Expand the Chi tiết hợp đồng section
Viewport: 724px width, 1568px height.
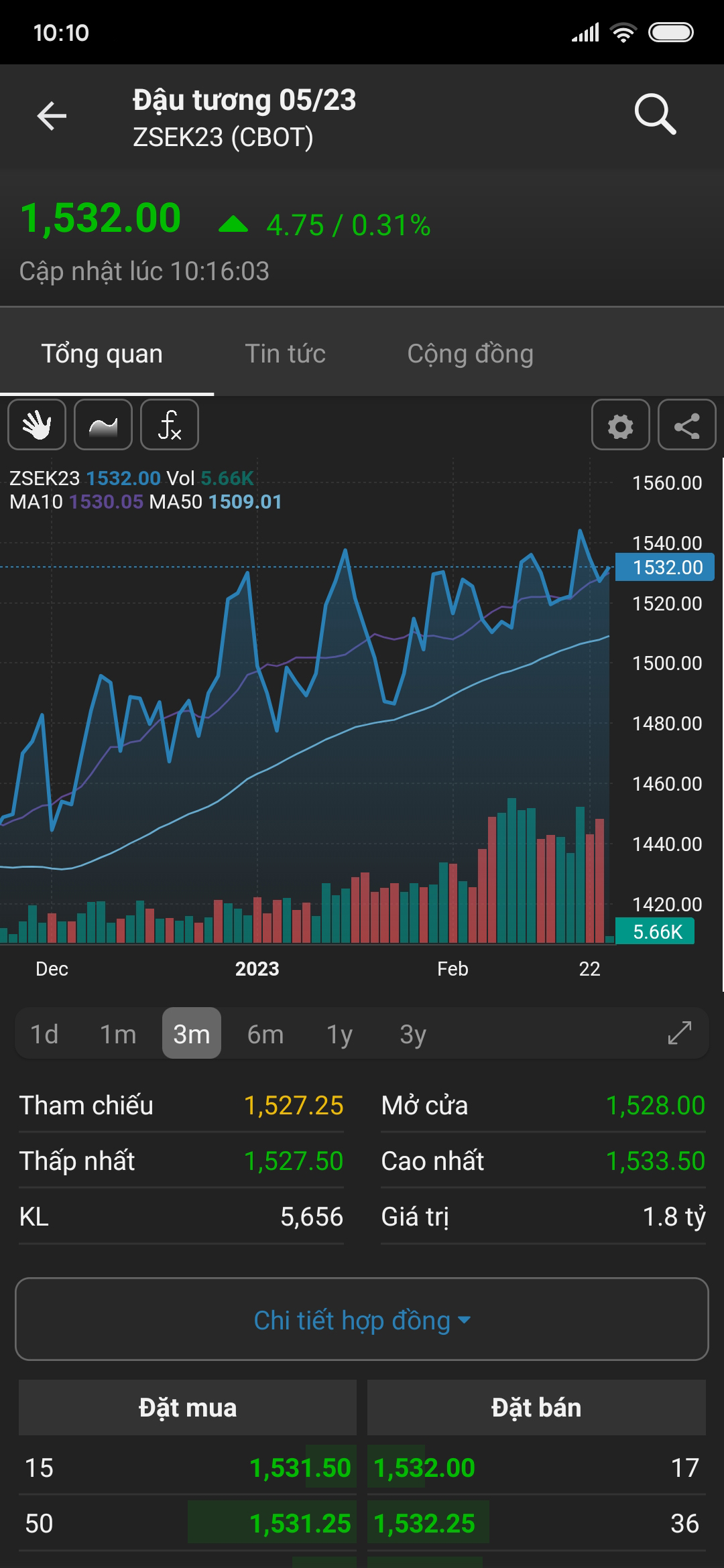[x=362, y=1319]
